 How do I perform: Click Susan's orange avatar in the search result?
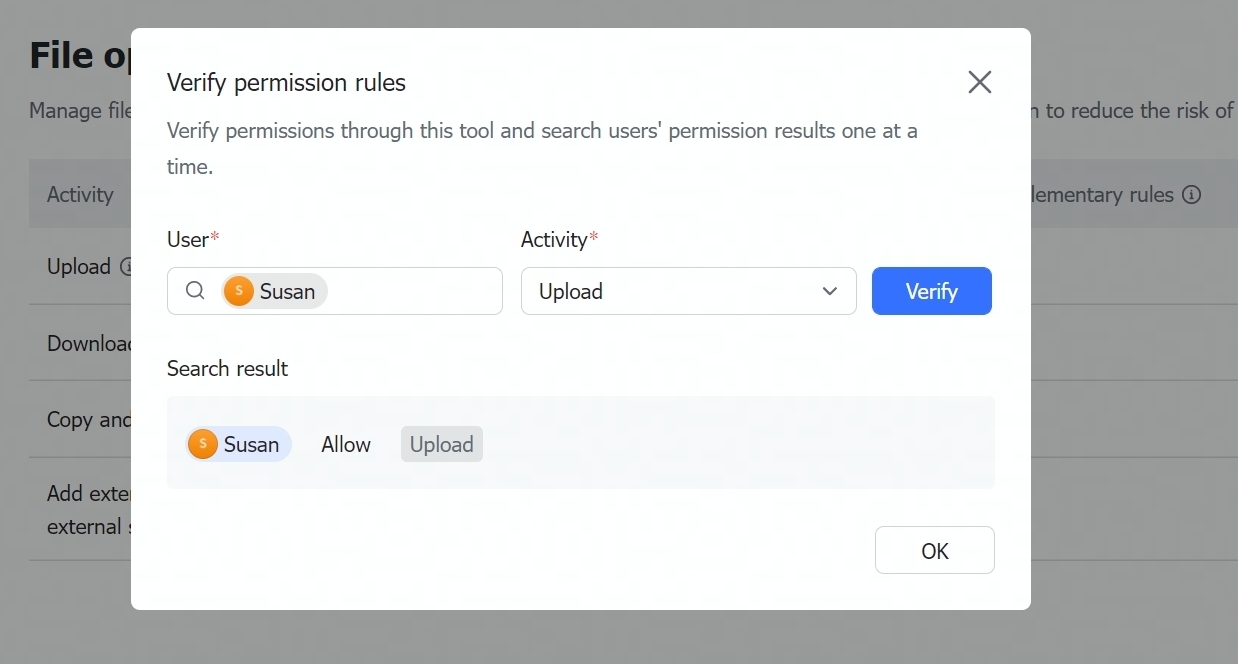203,443
